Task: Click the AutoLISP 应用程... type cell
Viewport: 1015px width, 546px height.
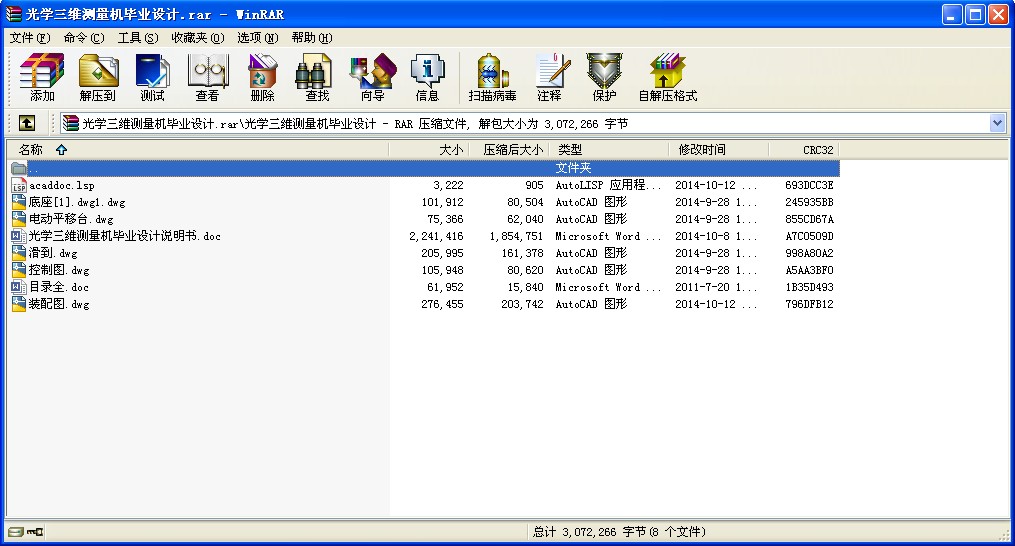Action: [608, 185]
